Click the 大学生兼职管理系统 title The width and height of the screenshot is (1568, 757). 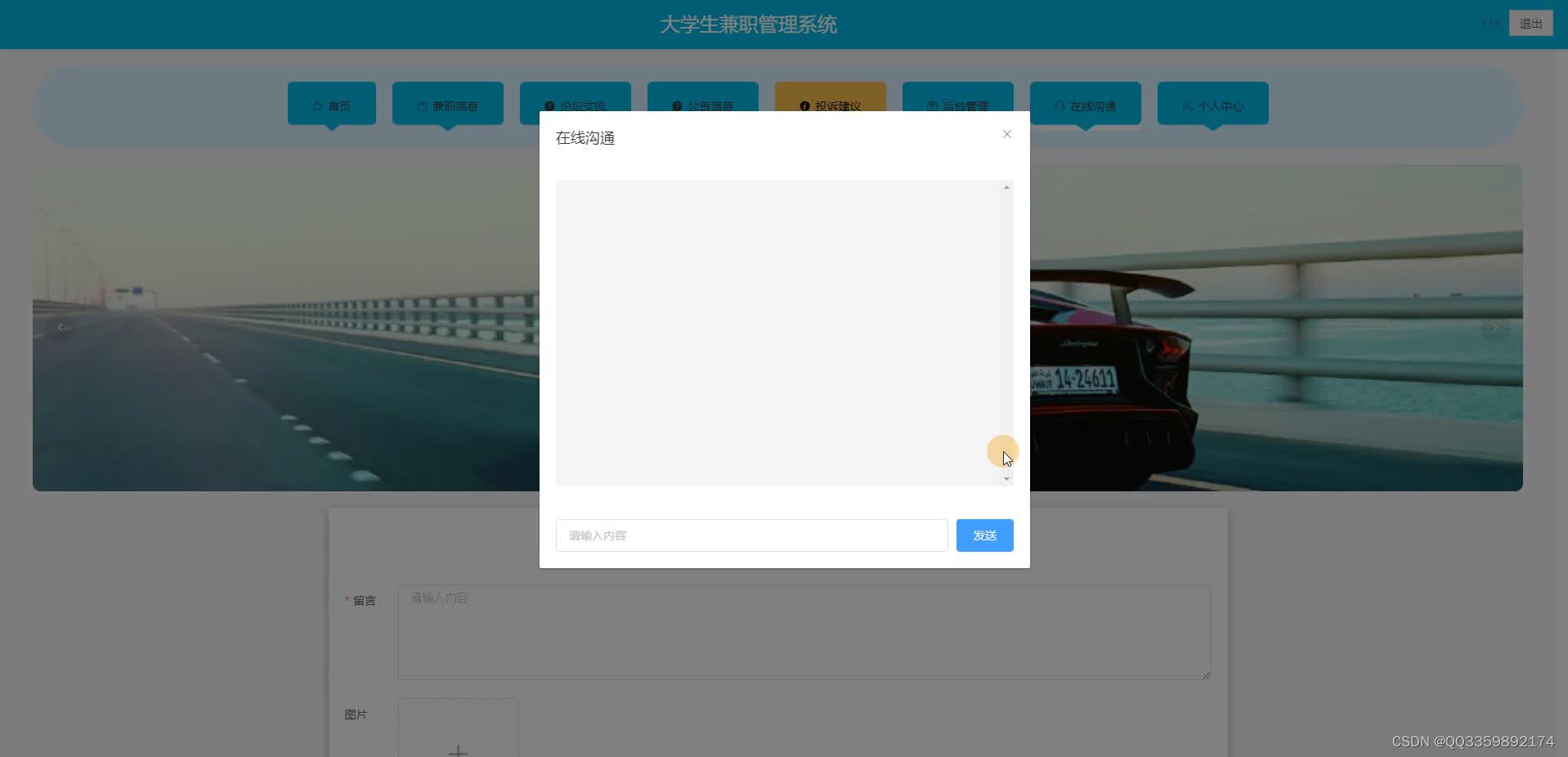(748, 25)
